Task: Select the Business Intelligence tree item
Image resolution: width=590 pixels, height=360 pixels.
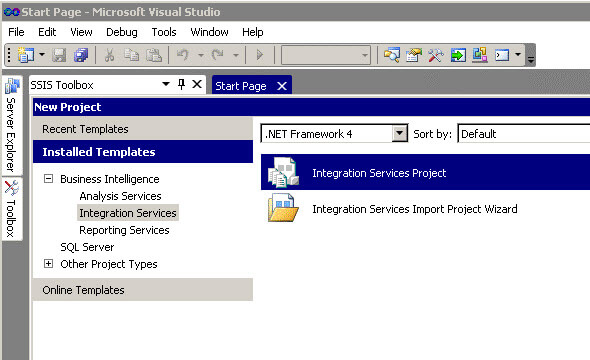Action: point(109,179)
